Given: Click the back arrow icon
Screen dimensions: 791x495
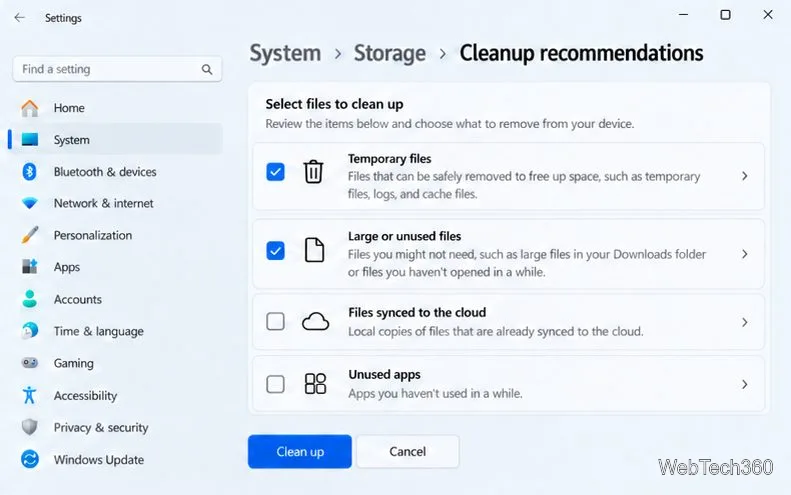Looking at the screenshot, I should click(x=20, y=18).
